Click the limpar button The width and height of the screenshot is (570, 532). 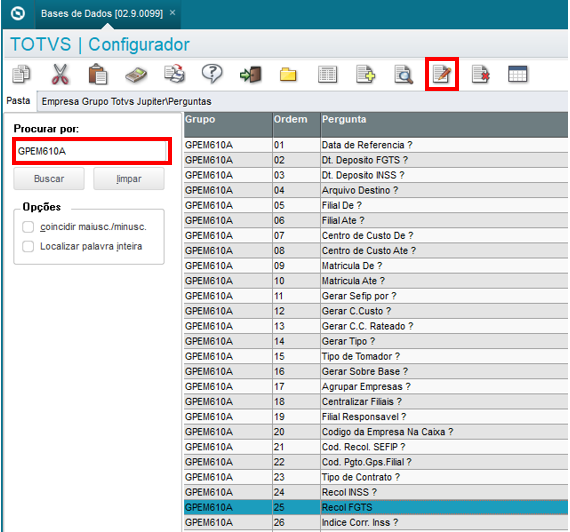click(129, 179)
